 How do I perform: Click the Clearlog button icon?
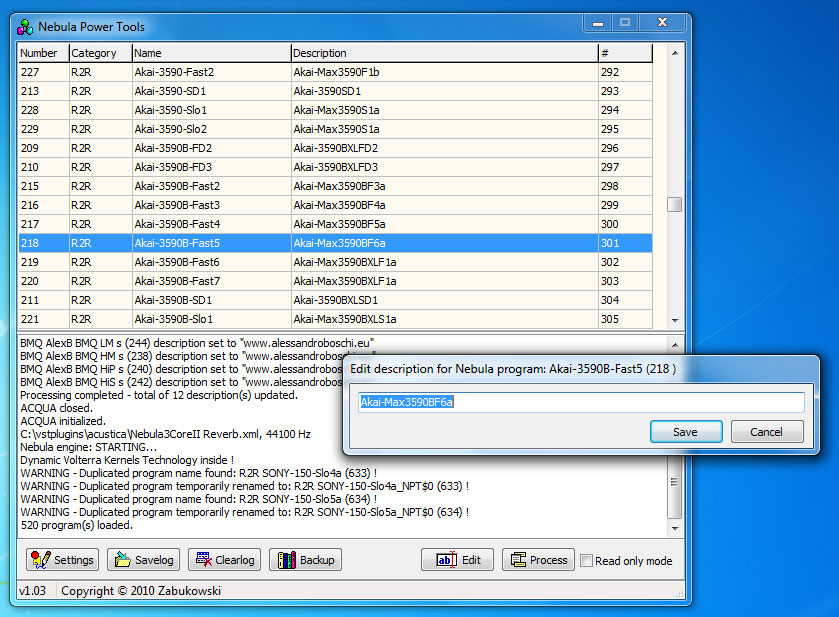click(x=201, y=560)
